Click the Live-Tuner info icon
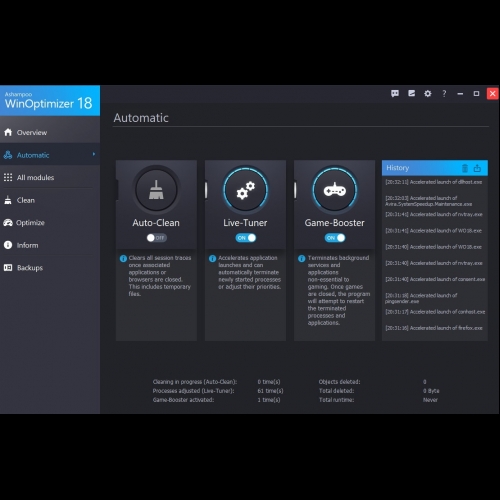This screenshot has height=500, width=500. (x=212, y=258)
